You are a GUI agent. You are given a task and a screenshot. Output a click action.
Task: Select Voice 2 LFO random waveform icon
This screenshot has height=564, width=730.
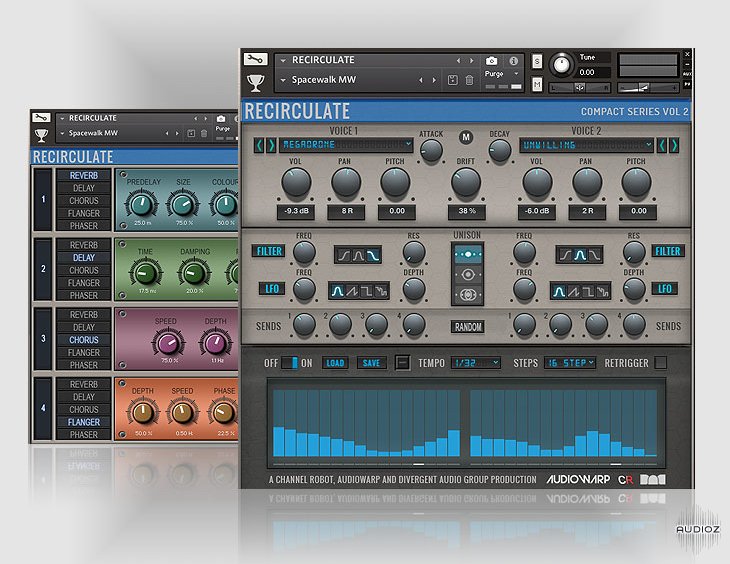[602, 292]
